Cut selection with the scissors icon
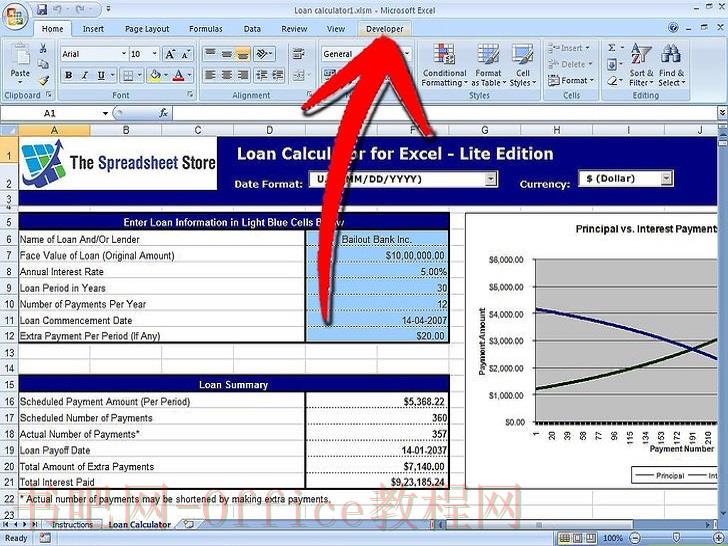 pos(43,48)
